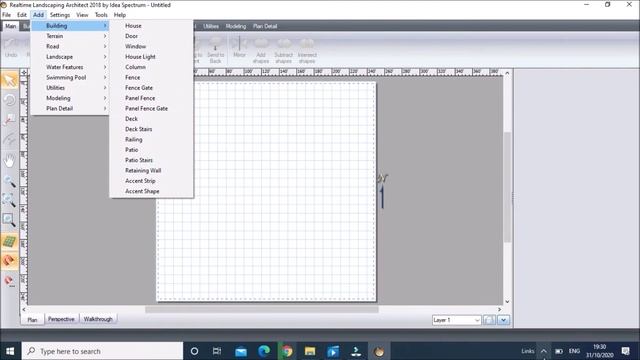
Task: Open the Tools menu
Action: click(x=101, y=15)
